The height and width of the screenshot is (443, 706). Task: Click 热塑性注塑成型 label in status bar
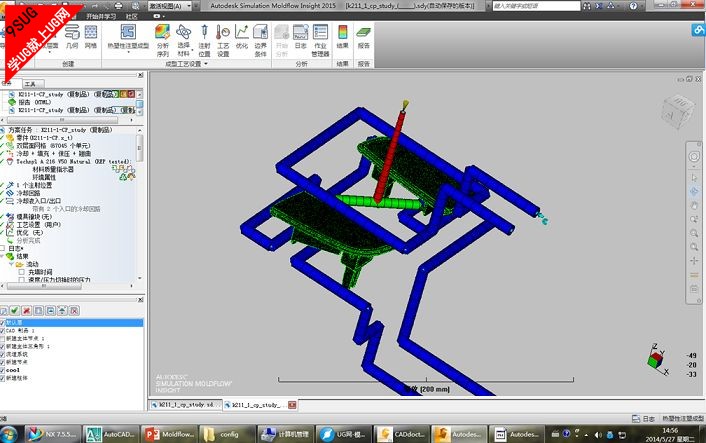click(683, 419)
